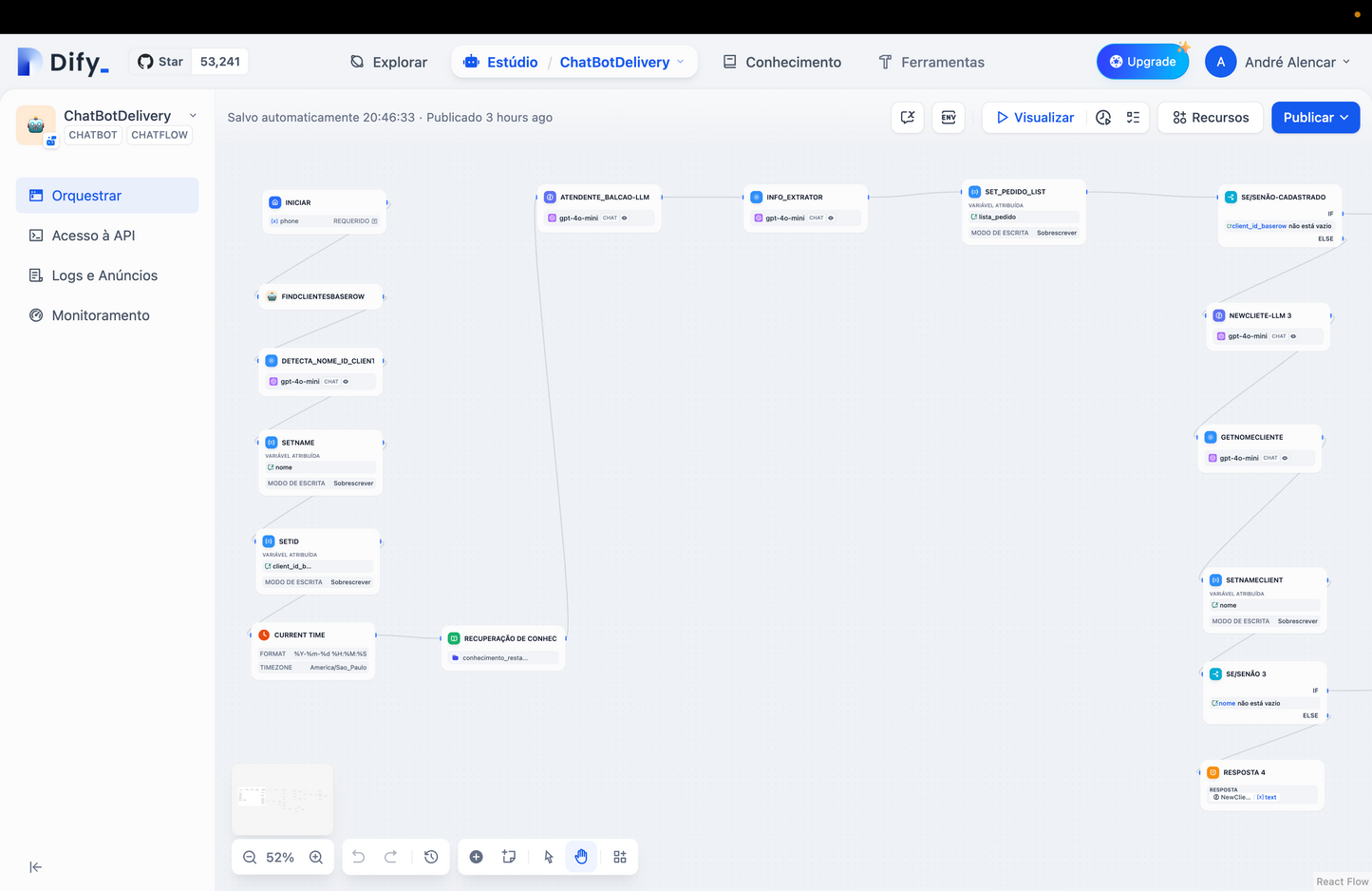Expand the ChatBotDelivery sidebar app menu
The height and width of the screenshot is (891, 1372).
[x=193, y=116]
